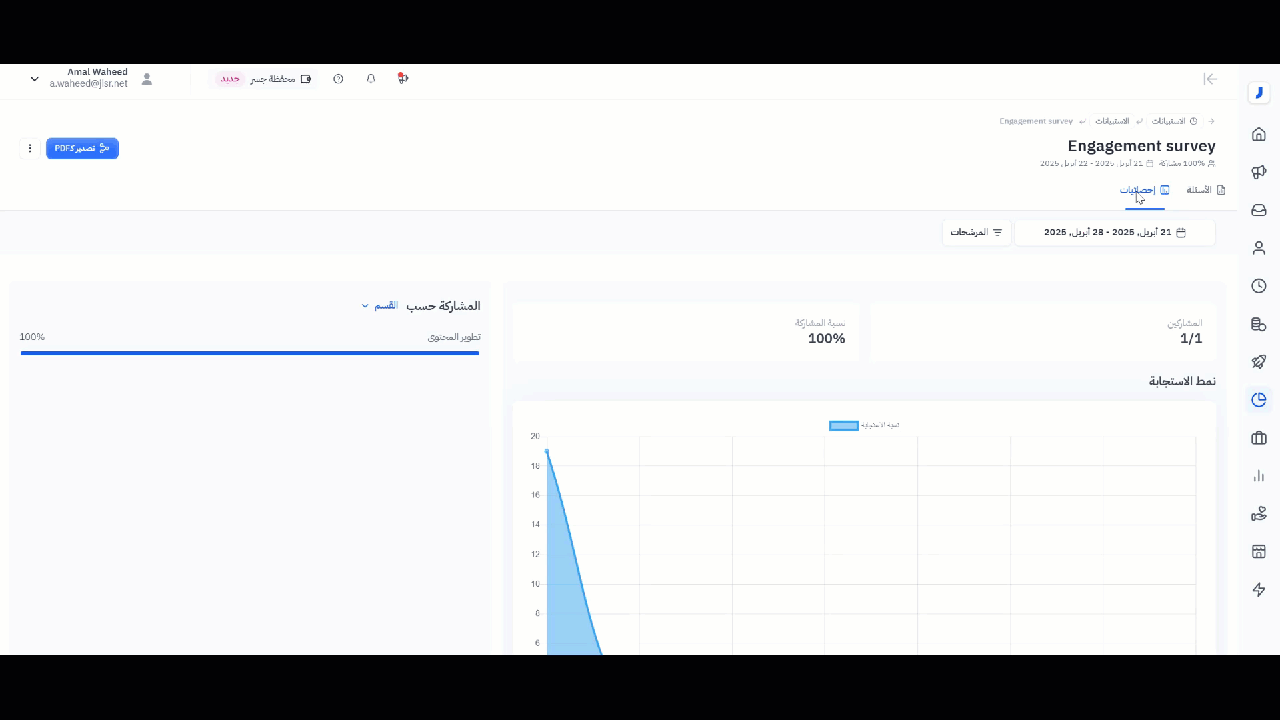
Task: Select the إحصائيات tab
Action: tap(1144, 190)
